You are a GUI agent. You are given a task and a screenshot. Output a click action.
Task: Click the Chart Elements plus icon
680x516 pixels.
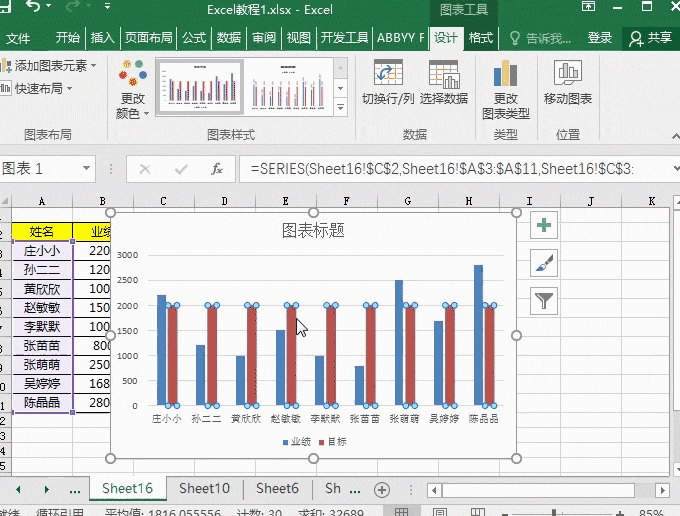coord(544,225)
